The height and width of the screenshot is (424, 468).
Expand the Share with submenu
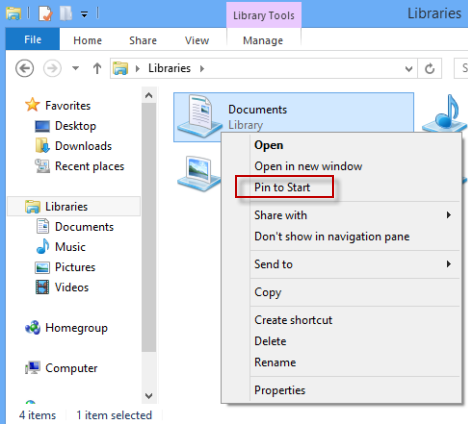tap(341, 215)
